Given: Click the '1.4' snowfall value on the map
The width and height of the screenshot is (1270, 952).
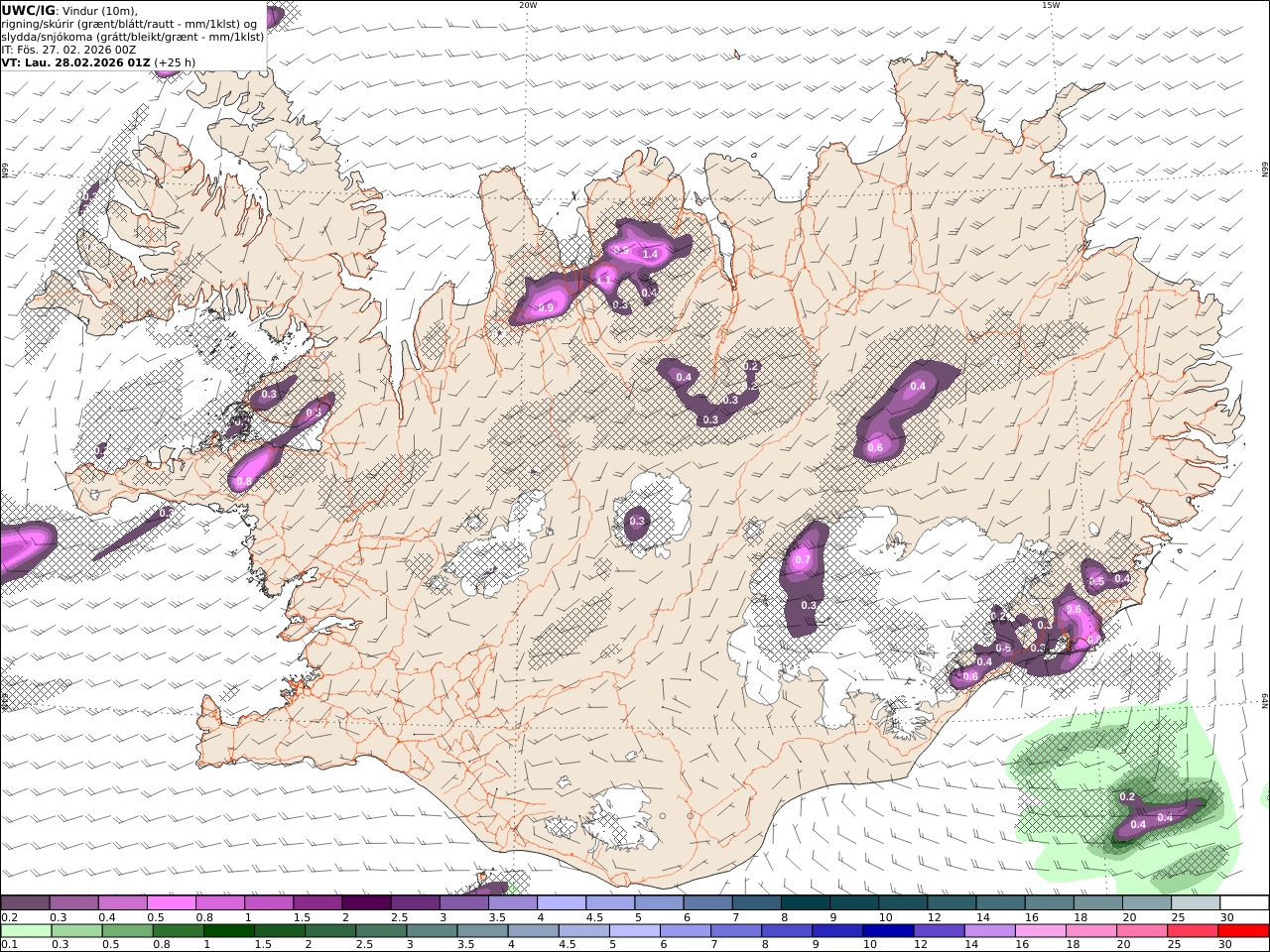Looking at the screenshot, I should coord(651,255).
